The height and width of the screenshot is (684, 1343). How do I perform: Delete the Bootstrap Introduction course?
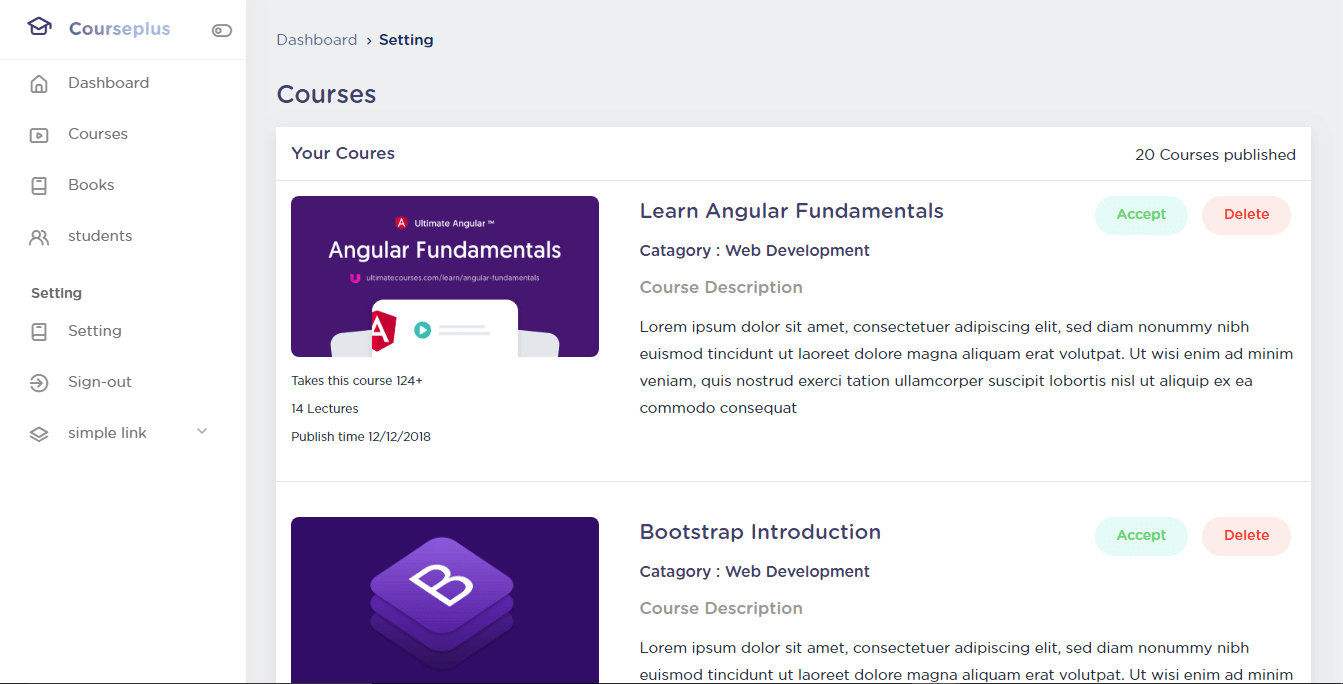click(1246, 536)
